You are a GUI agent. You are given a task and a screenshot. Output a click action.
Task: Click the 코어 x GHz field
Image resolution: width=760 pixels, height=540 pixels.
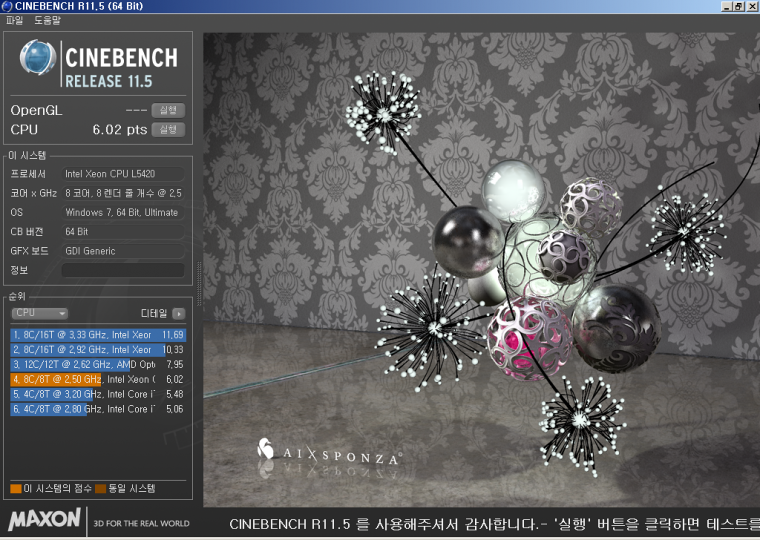[x=123, y=193]
